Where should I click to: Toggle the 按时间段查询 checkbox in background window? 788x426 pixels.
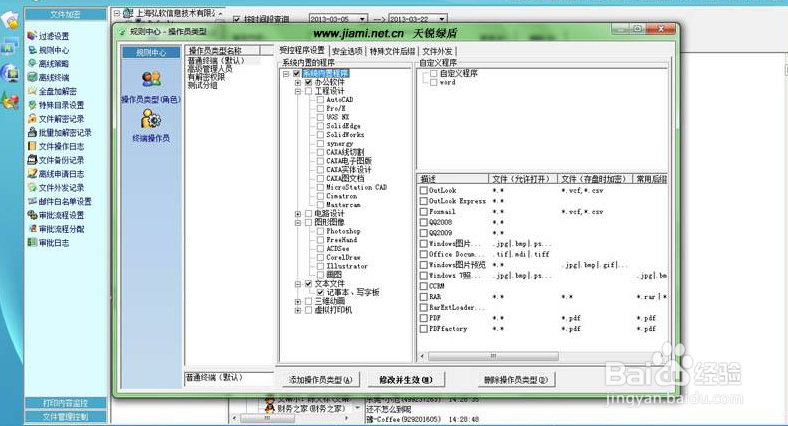236,19
